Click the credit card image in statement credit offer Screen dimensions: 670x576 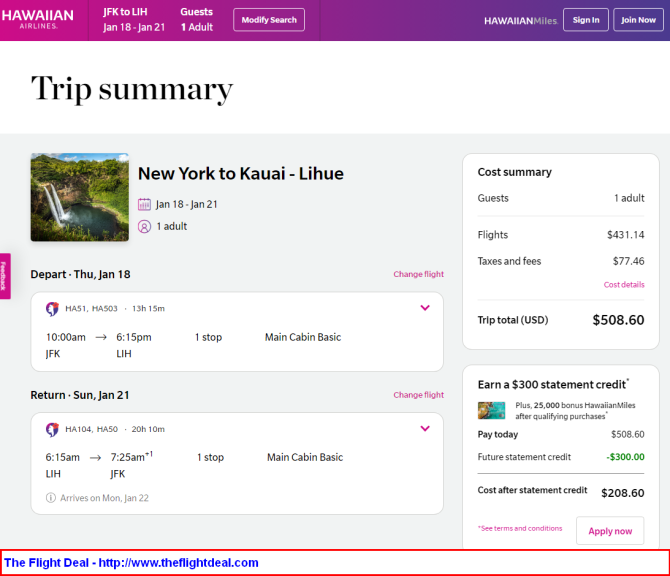491,411
